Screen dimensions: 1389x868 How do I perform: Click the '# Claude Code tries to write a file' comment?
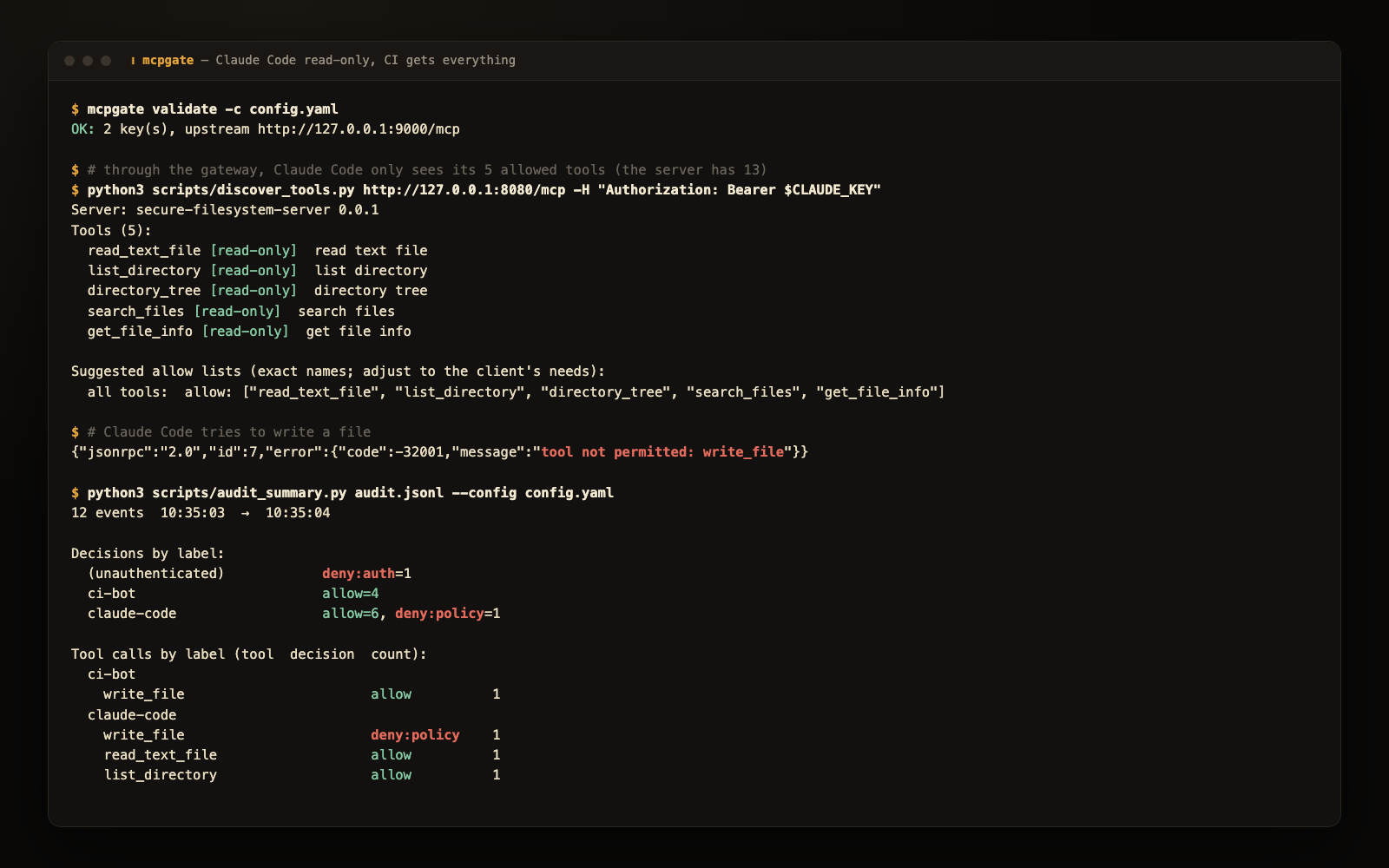tap(229, 432)
